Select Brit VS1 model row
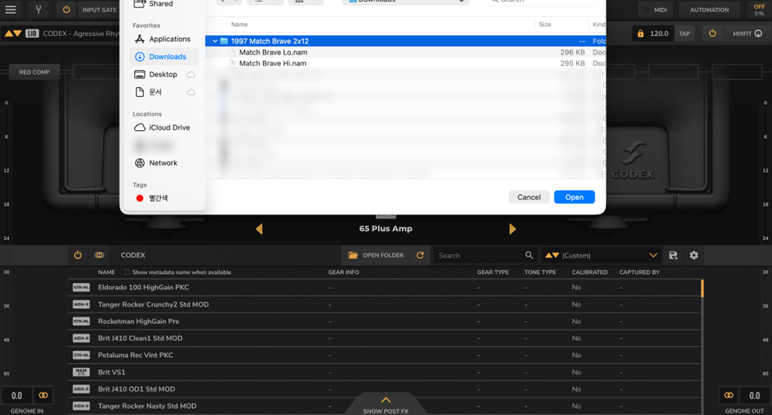Image resolution: width=772 pixels, height=415 pixels. pyautogui.click(x=384, y=372)
